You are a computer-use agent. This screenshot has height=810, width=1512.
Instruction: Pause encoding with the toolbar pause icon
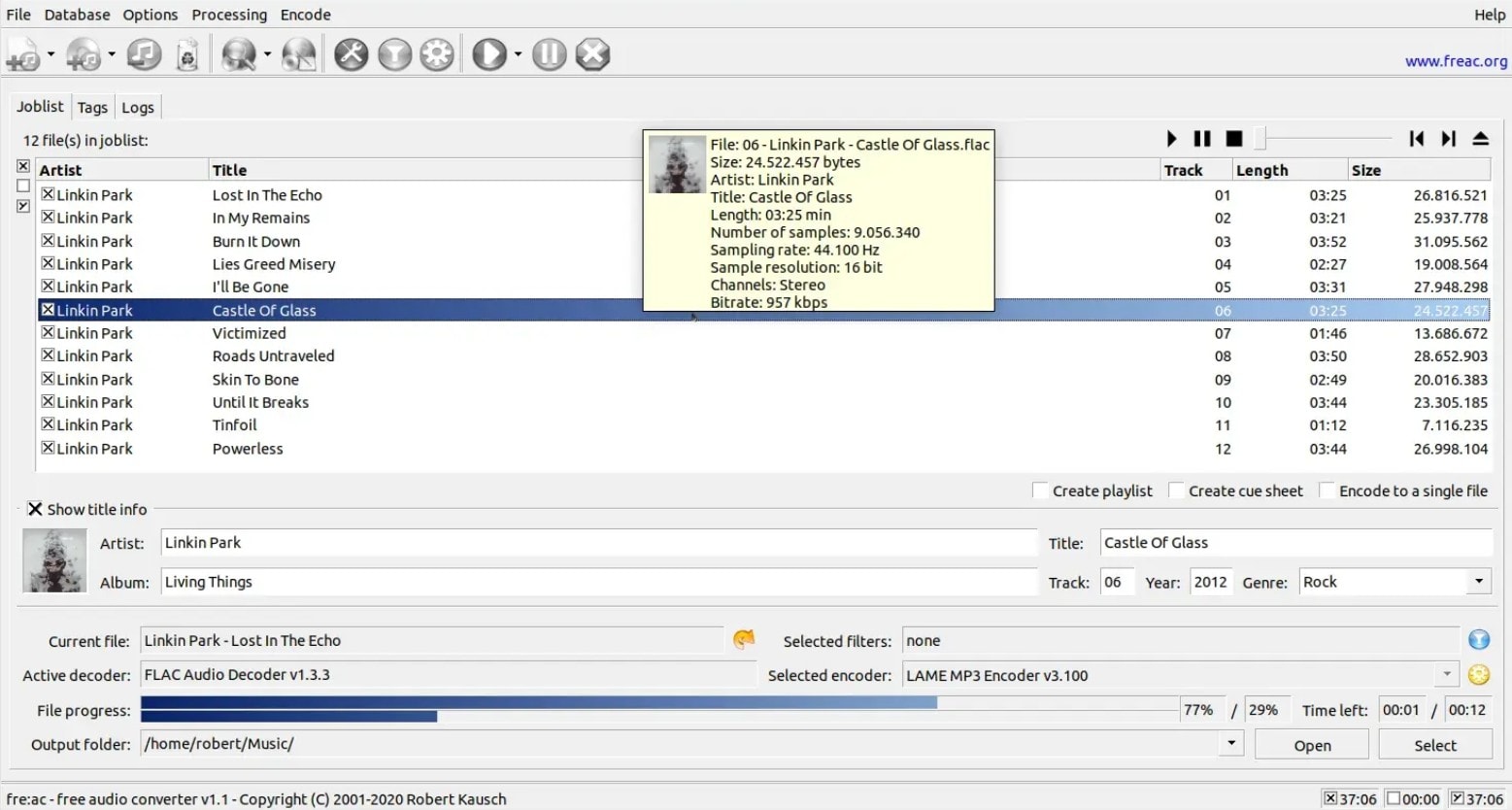tap(550, 54)
